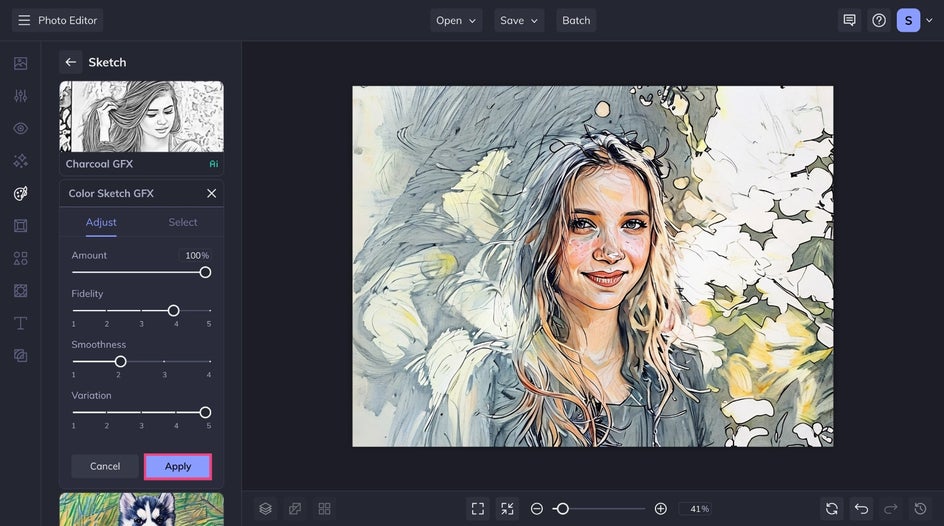This screenshot has width=944, height=526.
Task: Open the feedback comment icon
Action: click(849, 20)
